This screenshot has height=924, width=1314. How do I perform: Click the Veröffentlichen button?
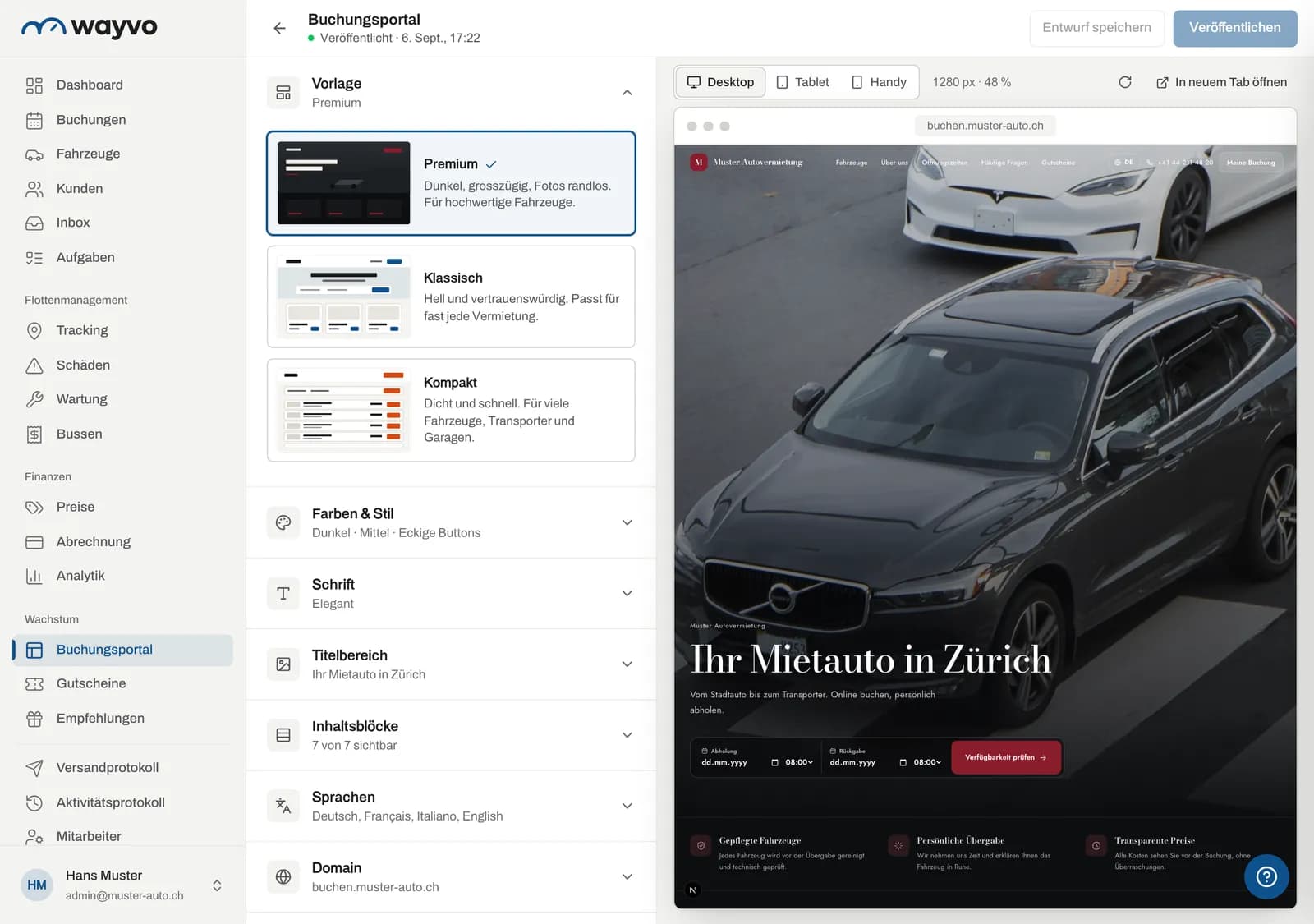[1235, 28]
